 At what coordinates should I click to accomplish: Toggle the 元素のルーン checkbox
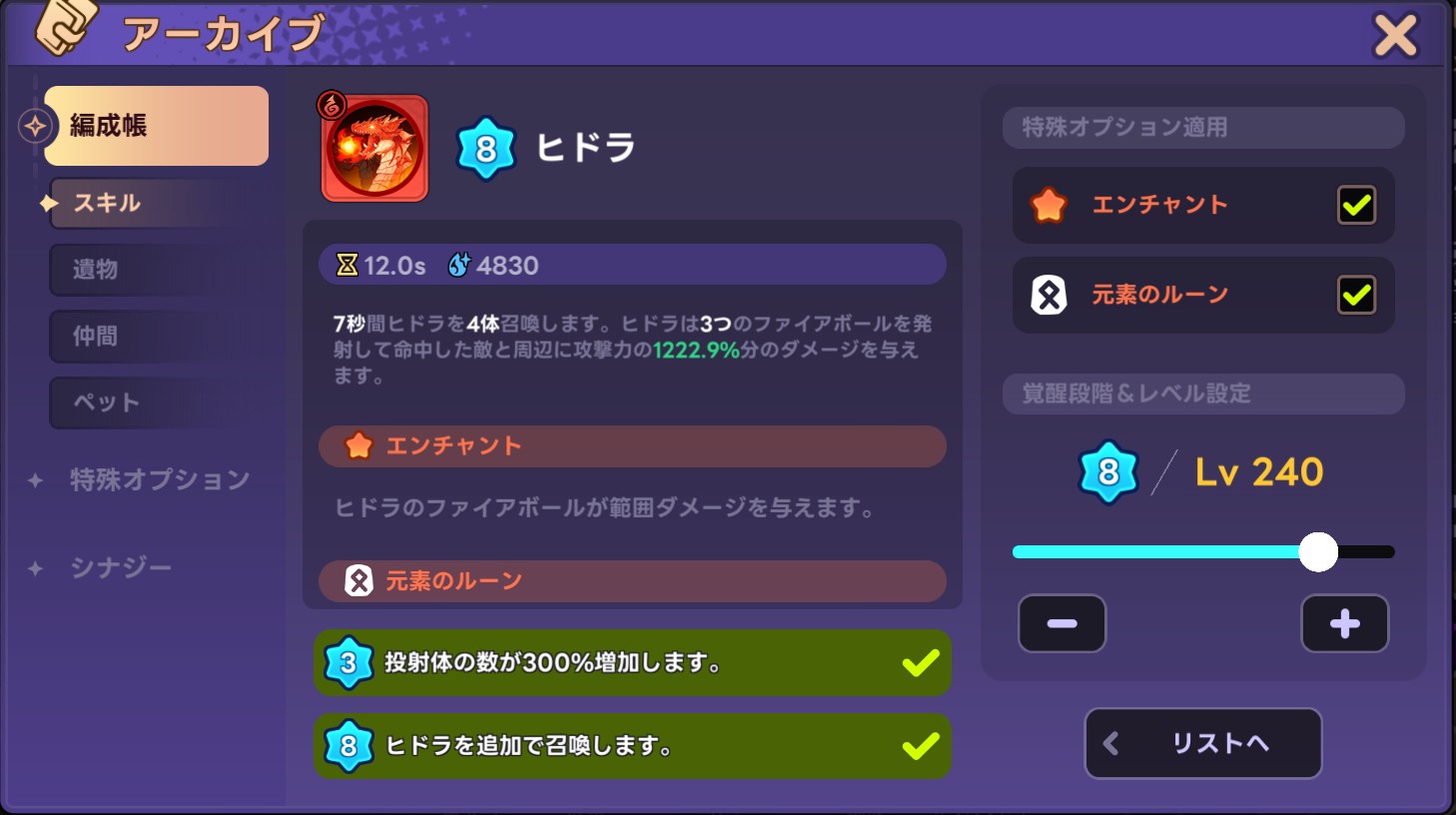(x=1356, y=295)
